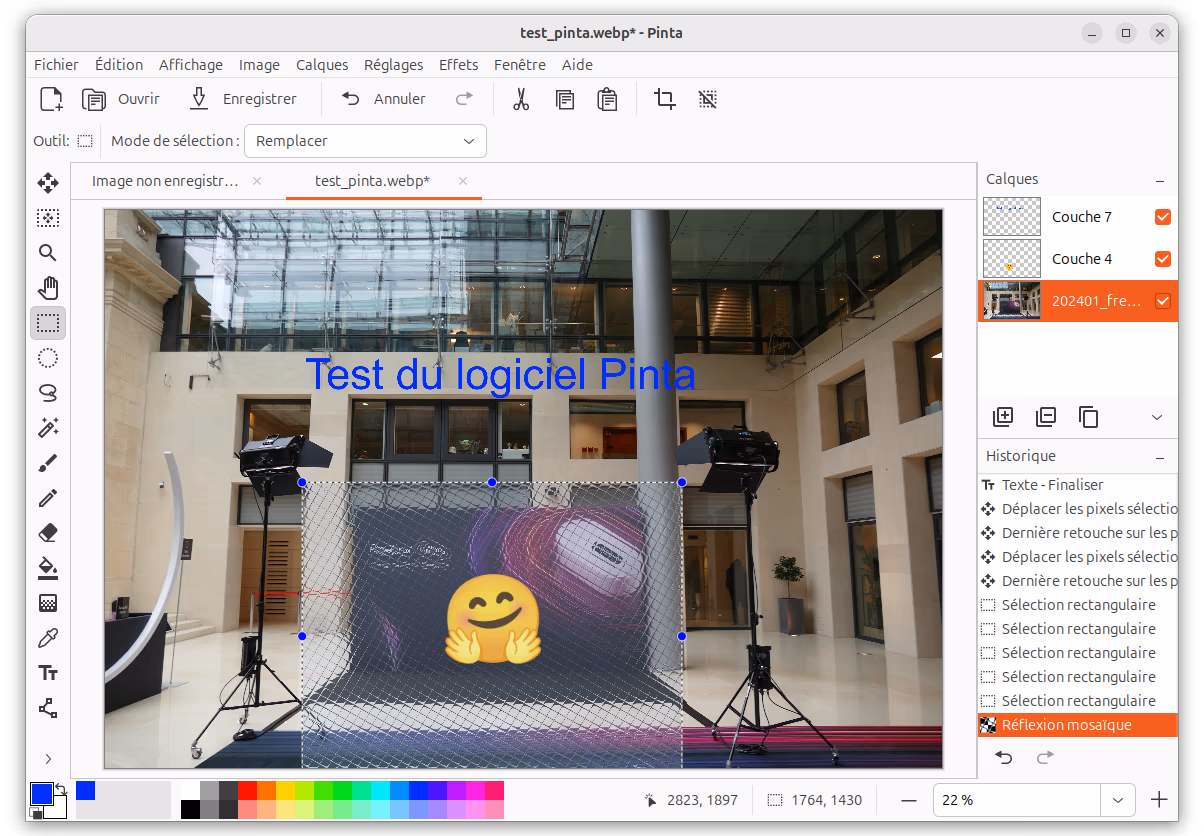Image resolution: width=1204 pixels, height=836 pixels.
Task: Crop the image to the selection
Action: coord(665,99)
